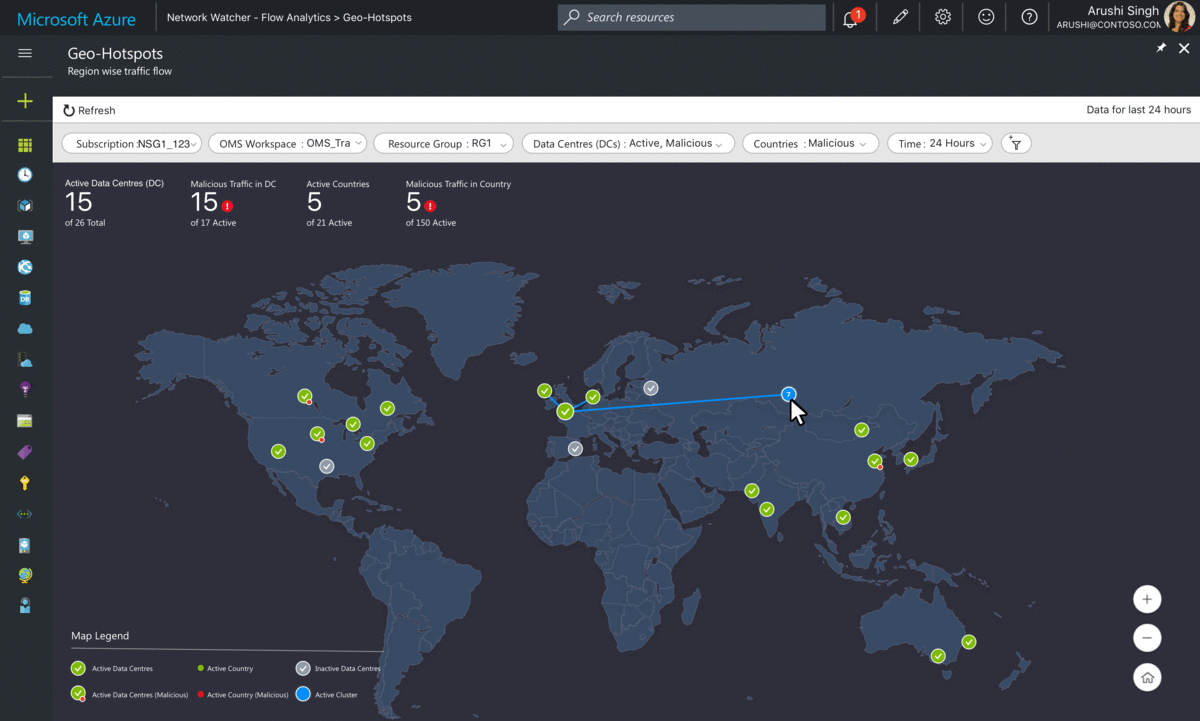Reset map to home view
1200x721 pixels.
click(1147, 678)
